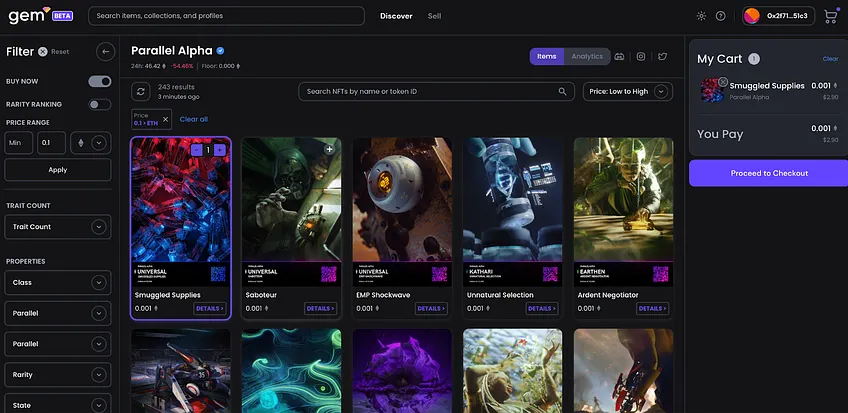Click the Reset filter link
This screenshot has width=848, height=413.
60,52
